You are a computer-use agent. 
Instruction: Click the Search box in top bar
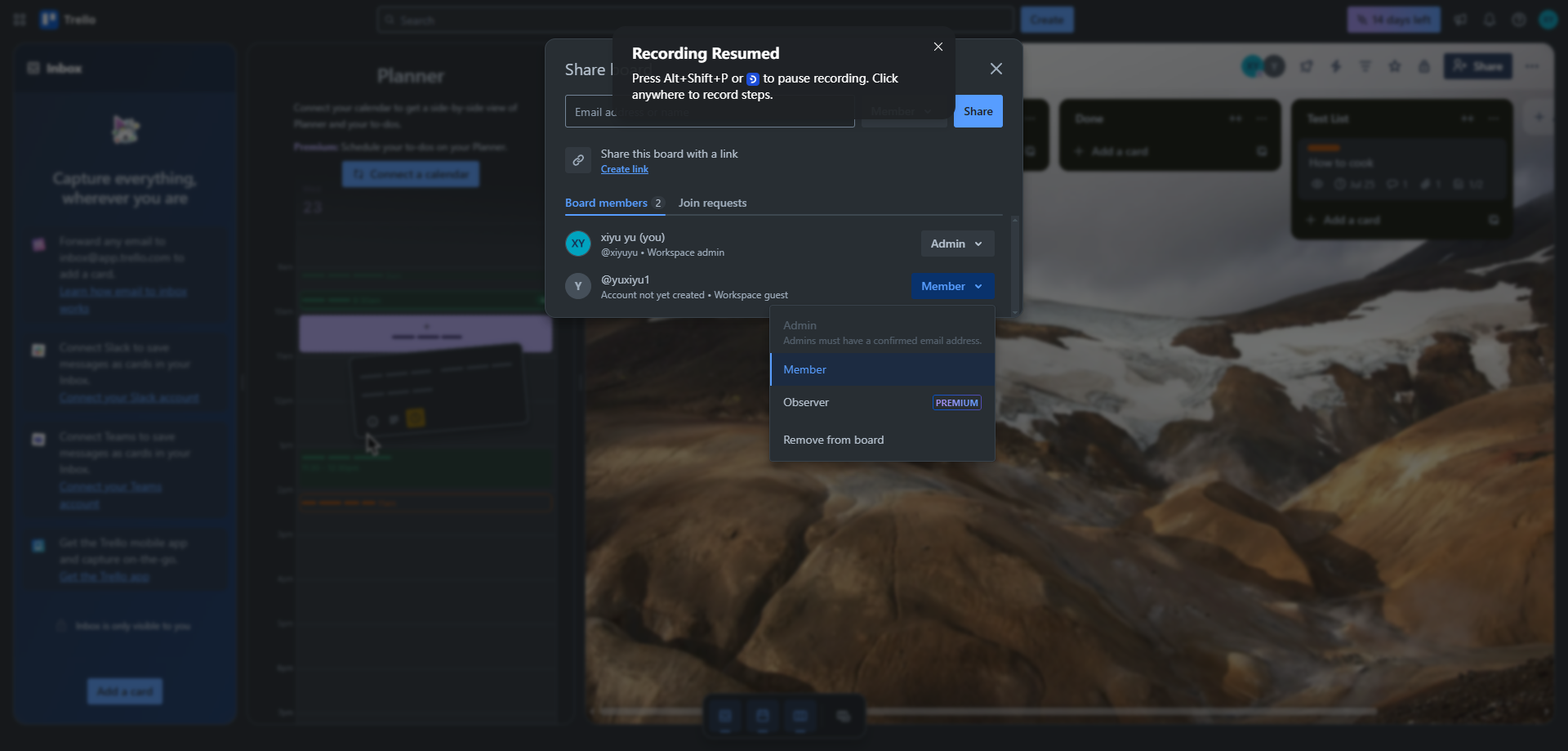pyautogui.click(x=695, y=20)
